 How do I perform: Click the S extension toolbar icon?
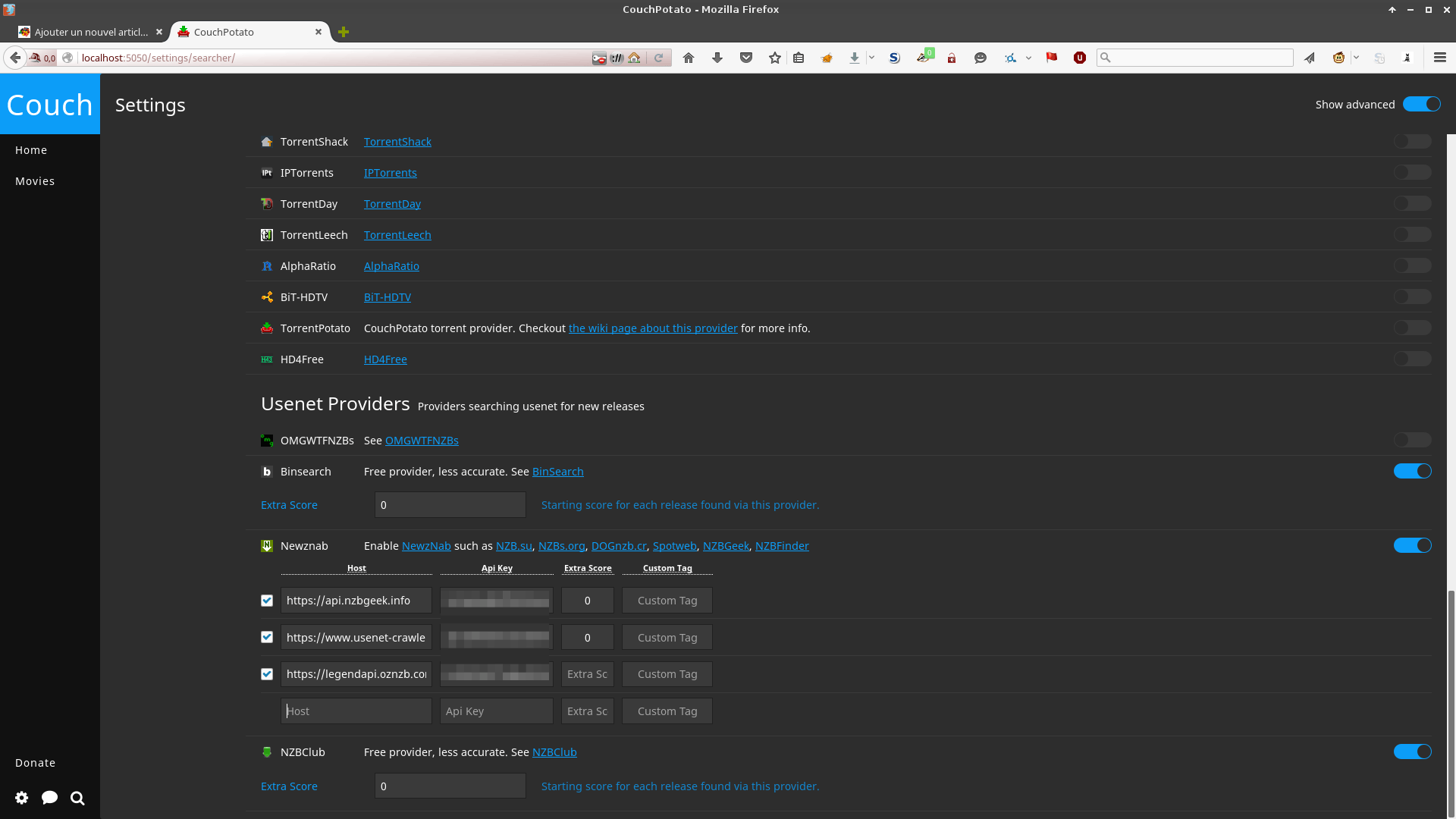pos(895,58)
